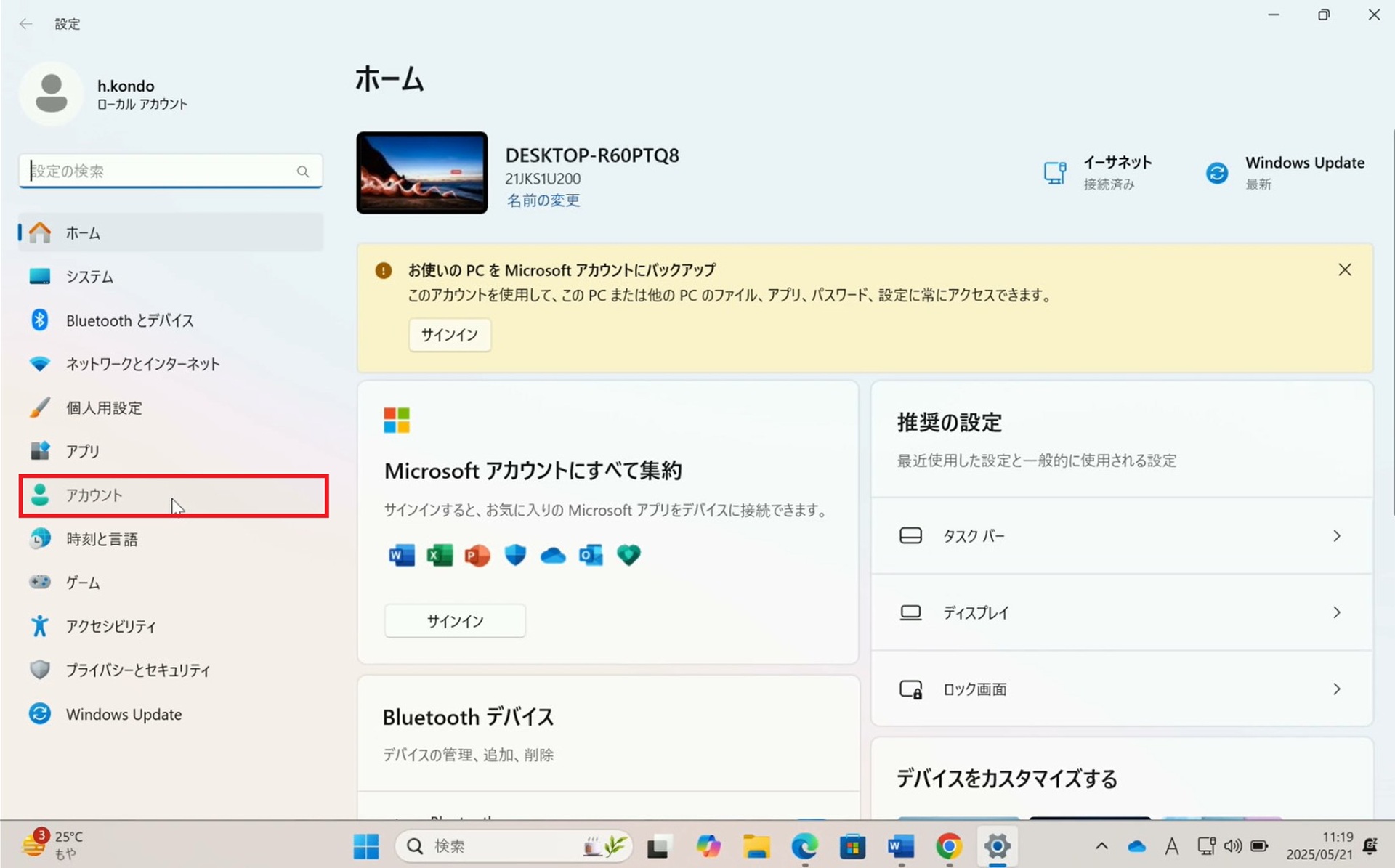Viewport: 1395px width, 868px height.
Task: Open Windows Update status at top right
Action: coord(1285,172)
